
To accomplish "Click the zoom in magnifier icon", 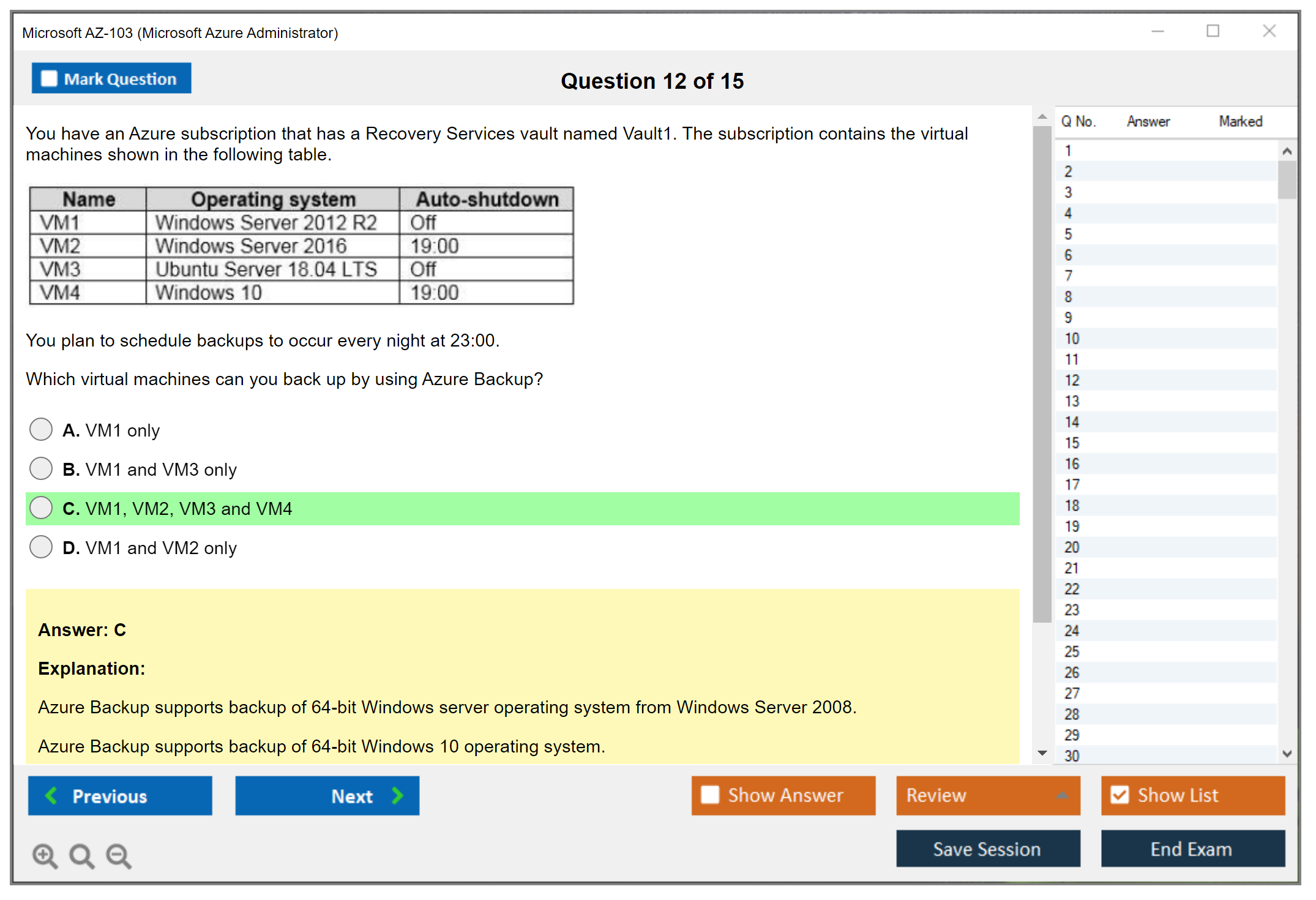I will click(x=45, y=855).
